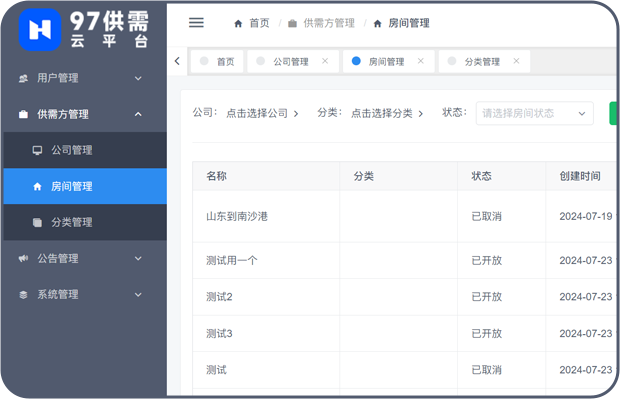Image resolution: width=620 pixels, height=399 pixels.
Task: Click the 供需方管理 breadcrumb link
Action: click(x=329, y=23)
